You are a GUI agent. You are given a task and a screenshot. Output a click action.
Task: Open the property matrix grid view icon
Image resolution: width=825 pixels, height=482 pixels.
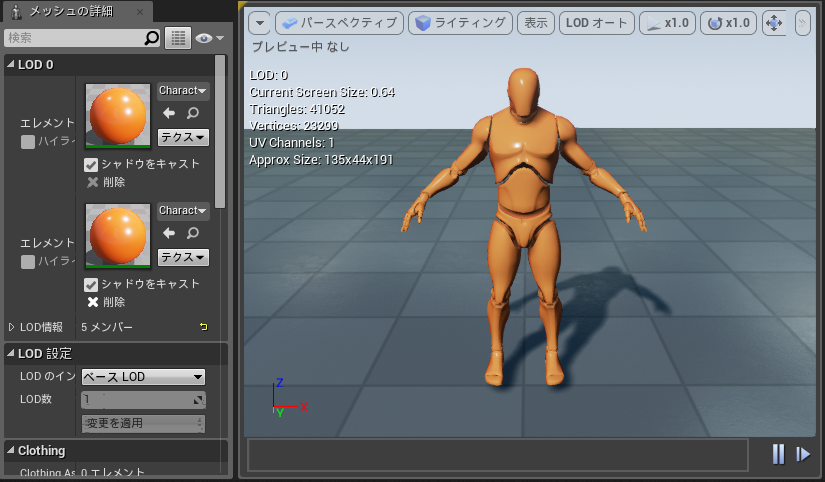point(178,38)
